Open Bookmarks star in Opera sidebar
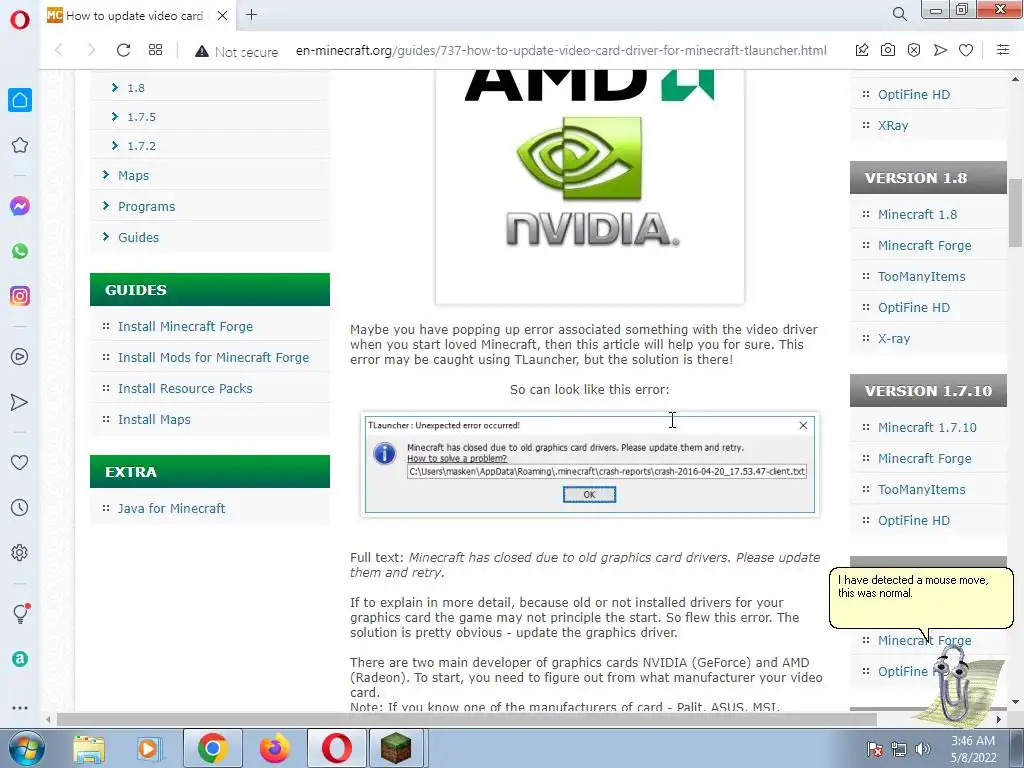This screenshot has height=768, width=1024. pyautogui.click(x=20, y=145)
